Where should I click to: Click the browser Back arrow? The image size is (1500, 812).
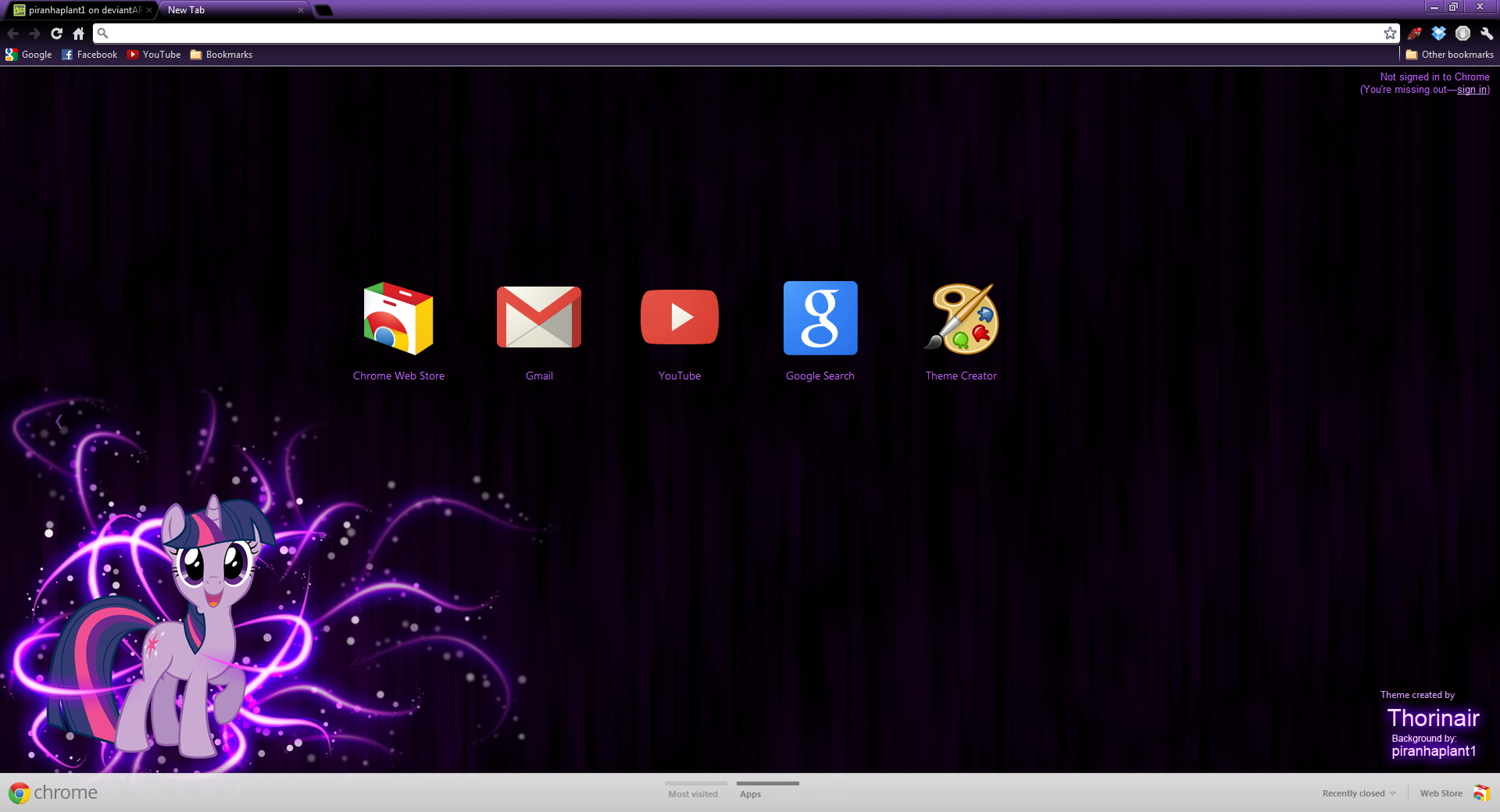(x=12, y=34)
